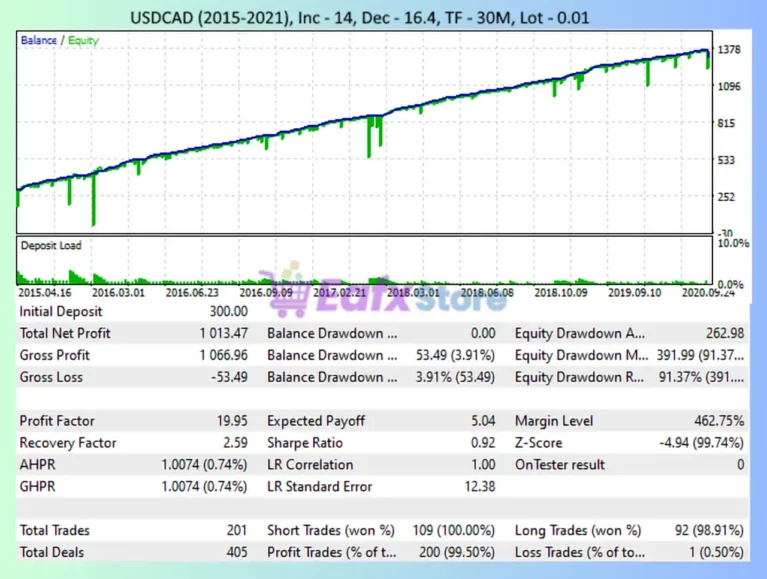Screen dimensions: 767x579
Task: Click the '533' y-axis value
Action: (726, 160)
